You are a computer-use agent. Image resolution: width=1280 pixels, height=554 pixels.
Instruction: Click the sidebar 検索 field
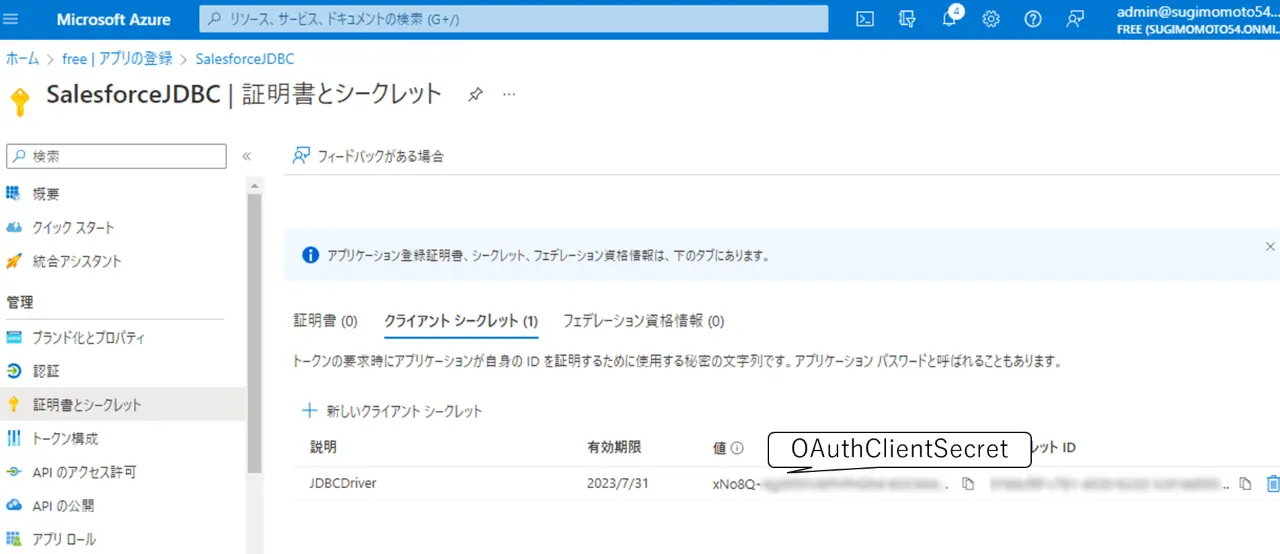116,156
